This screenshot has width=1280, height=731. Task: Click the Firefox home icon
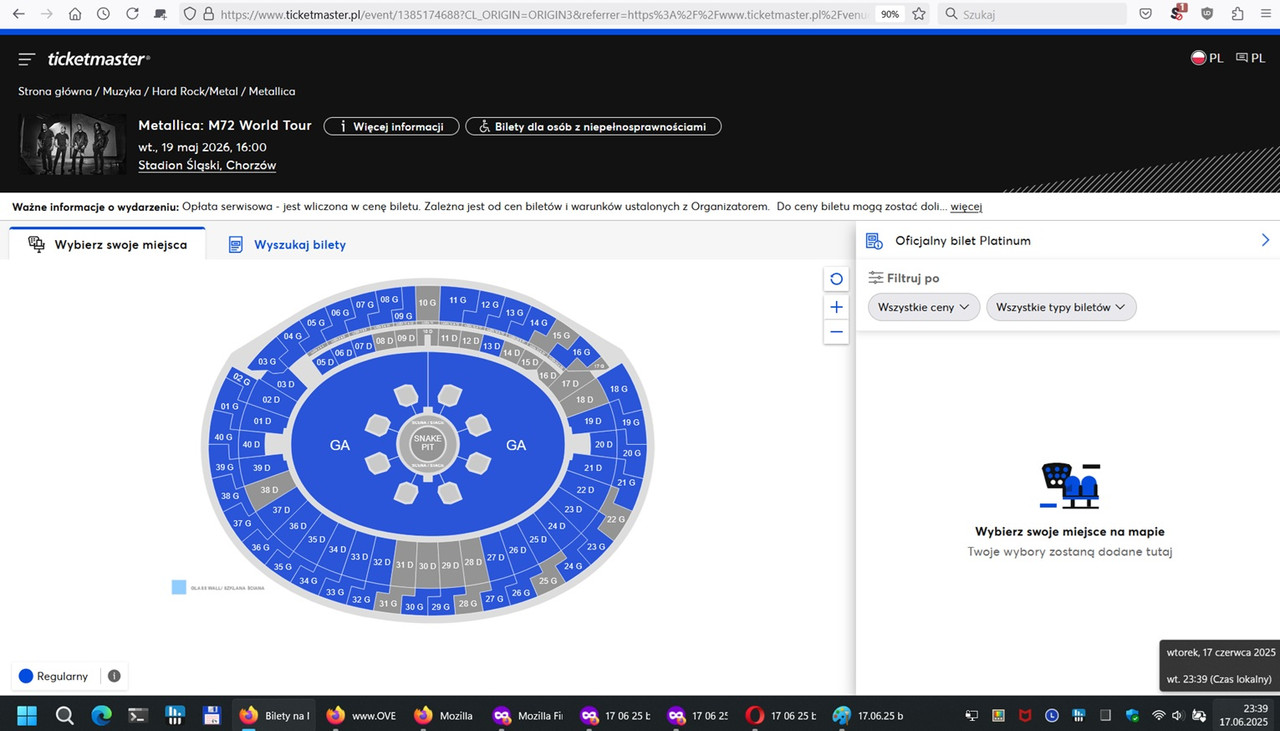[75, 14]
